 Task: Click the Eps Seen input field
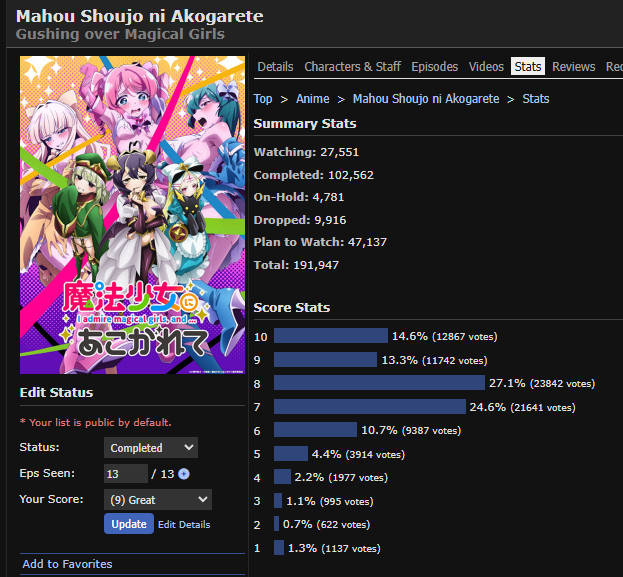coord(126,474)
